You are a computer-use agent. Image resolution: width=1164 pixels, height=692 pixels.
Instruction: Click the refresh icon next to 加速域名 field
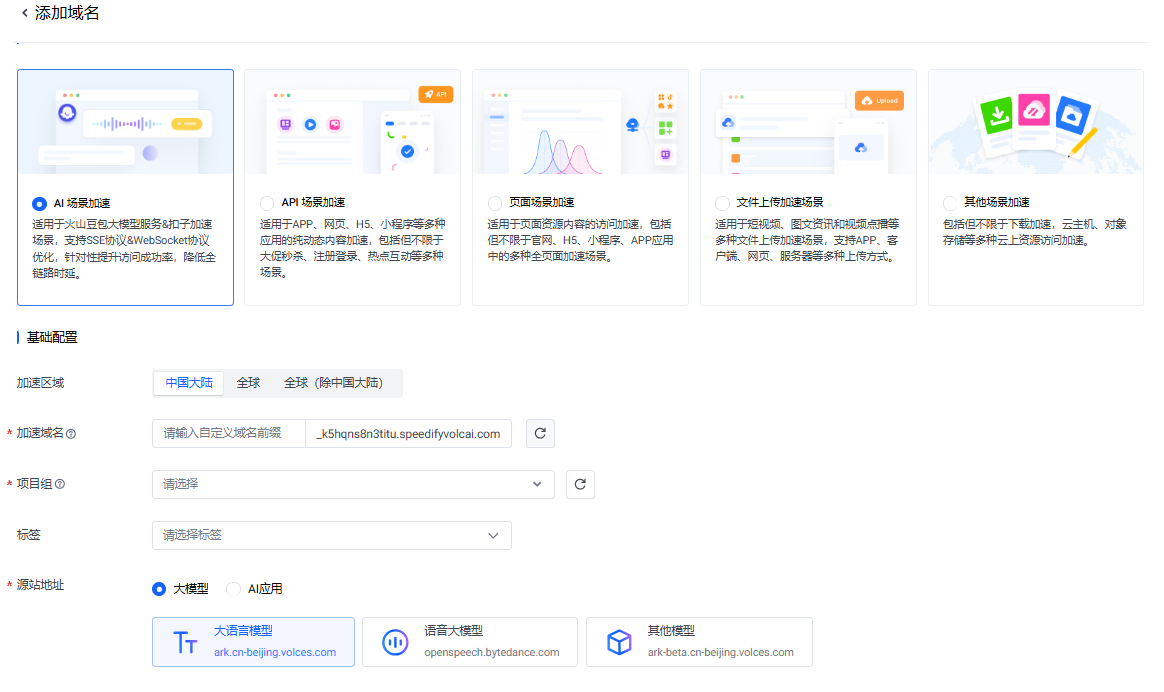coord(540,433)
